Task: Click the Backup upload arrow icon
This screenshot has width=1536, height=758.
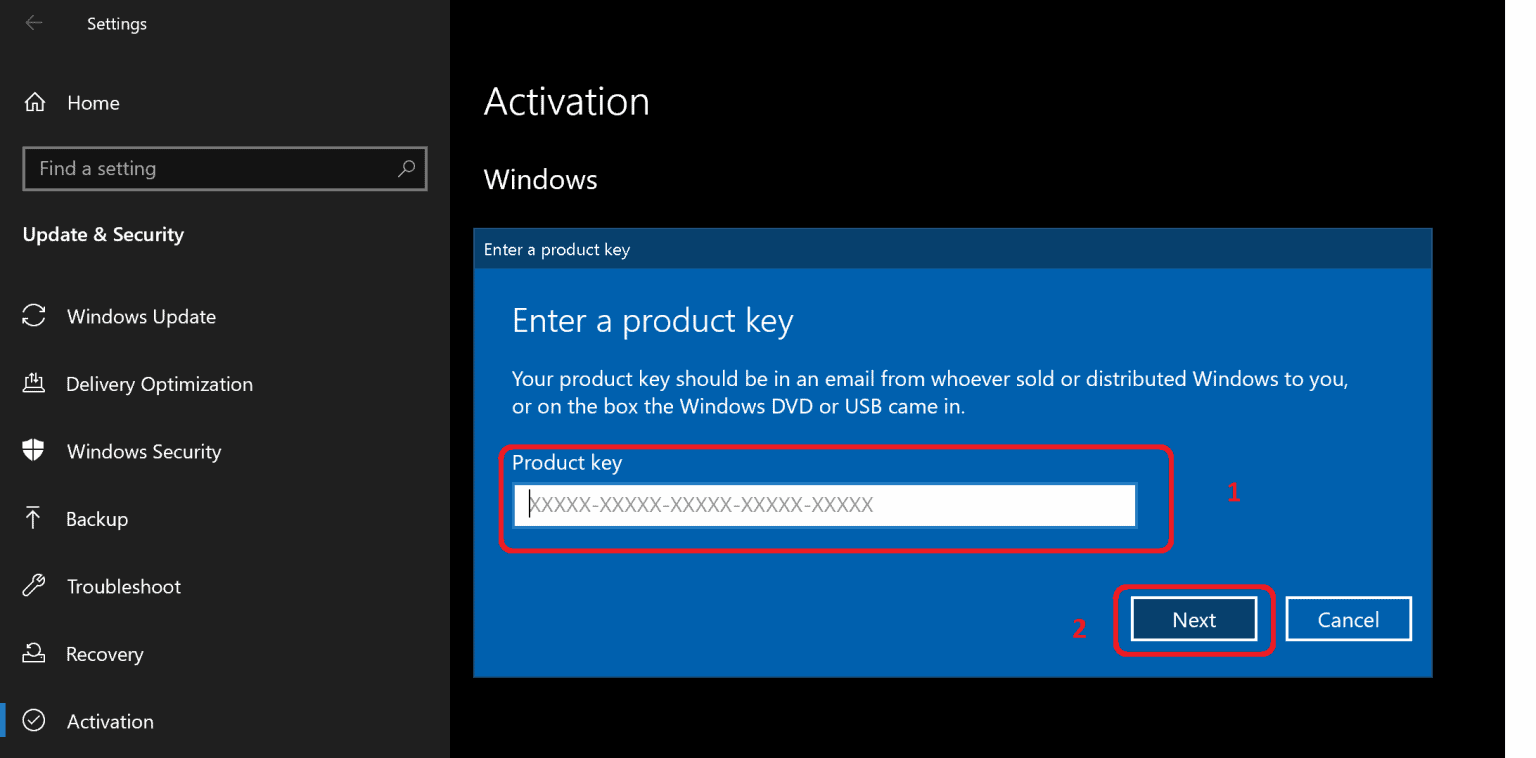Action: pos(33,518)
